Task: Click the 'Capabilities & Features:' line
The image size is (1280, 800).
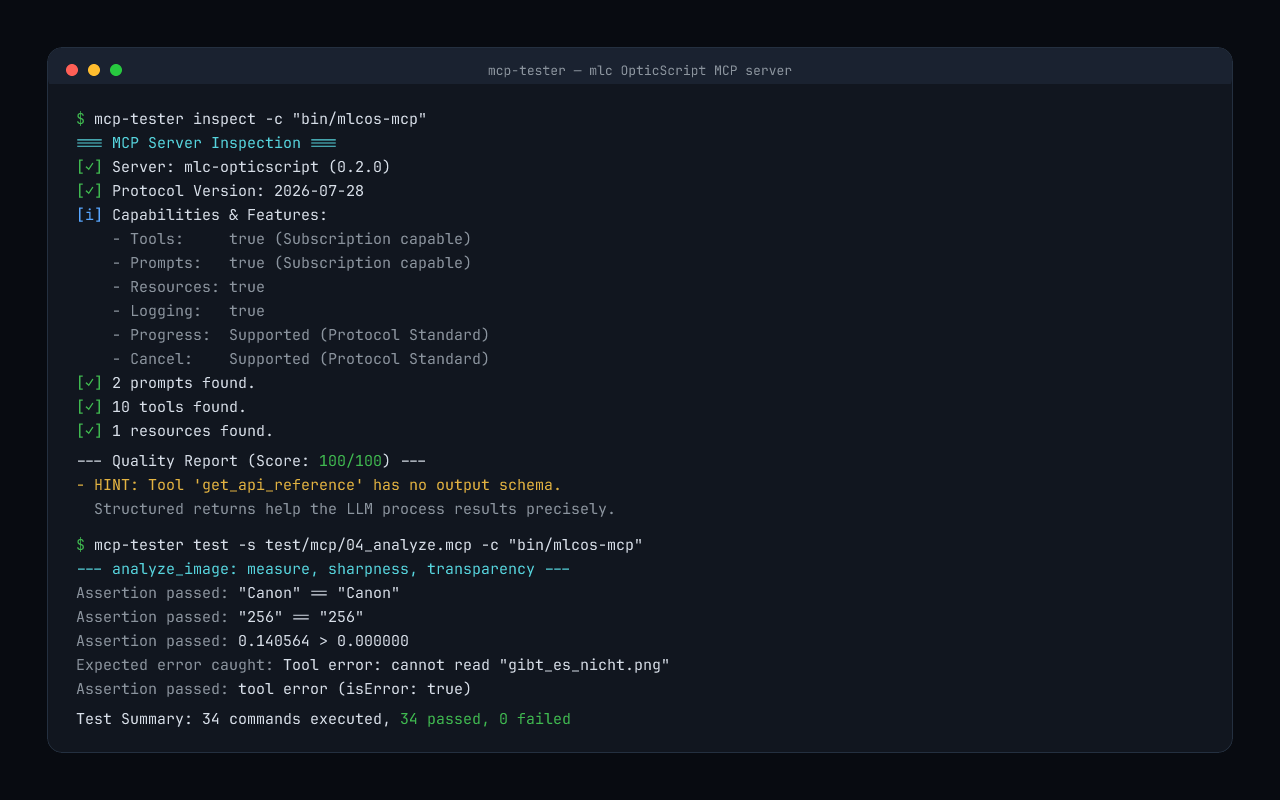Action: point(202,215)
